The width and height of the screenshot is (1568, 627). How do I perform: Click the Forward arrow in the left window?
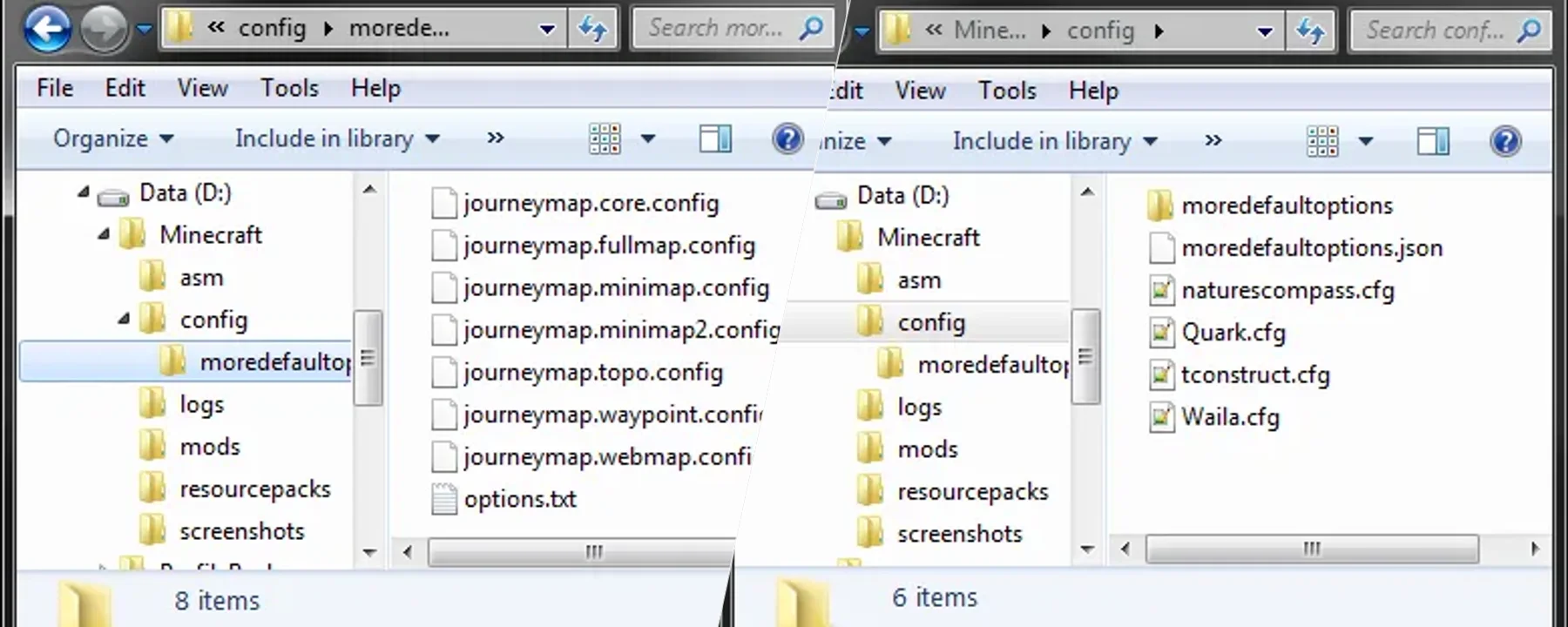pyautogui.click(x=104, y=30)
